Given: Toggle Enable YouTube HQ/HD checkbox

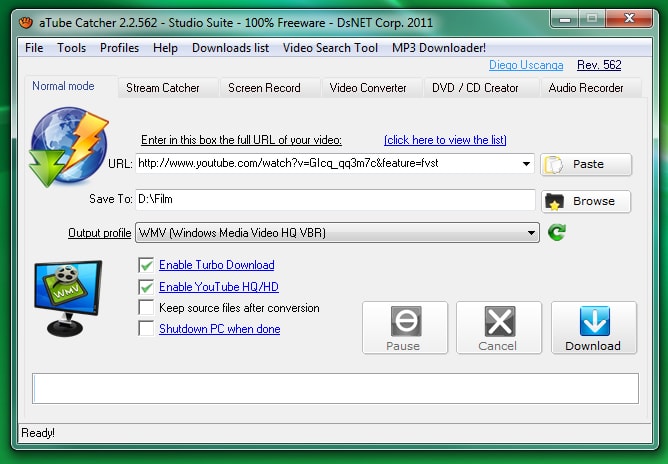Looking at the screenshot, I should [146, 287].
